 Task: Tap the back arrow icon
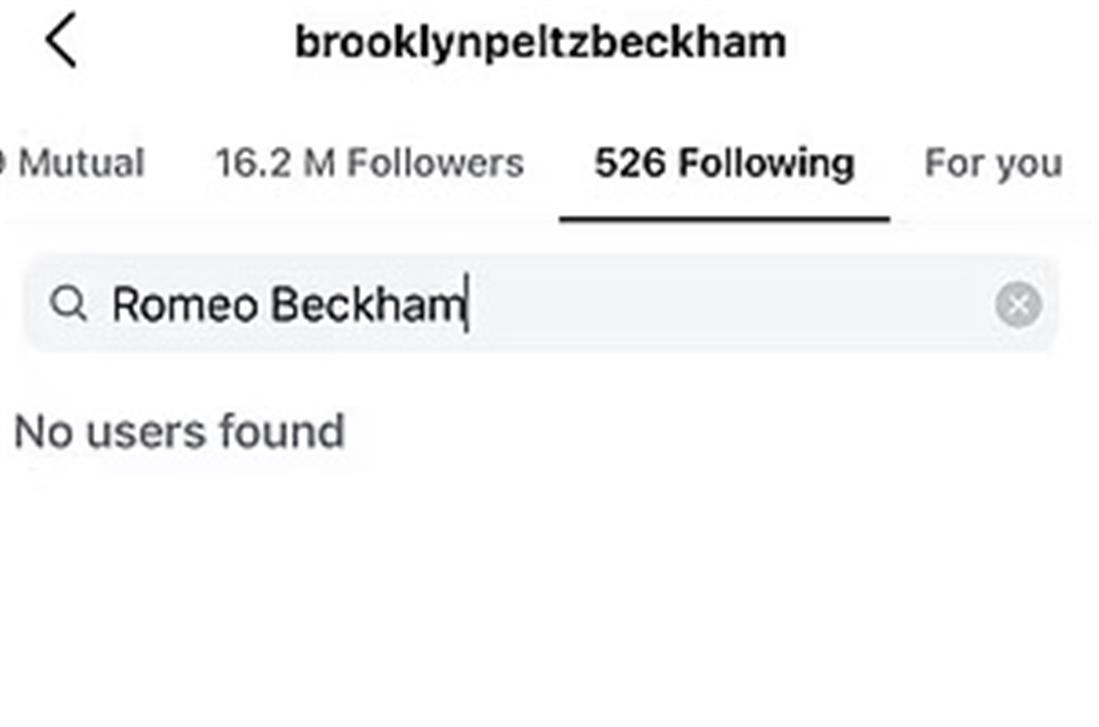62,42
